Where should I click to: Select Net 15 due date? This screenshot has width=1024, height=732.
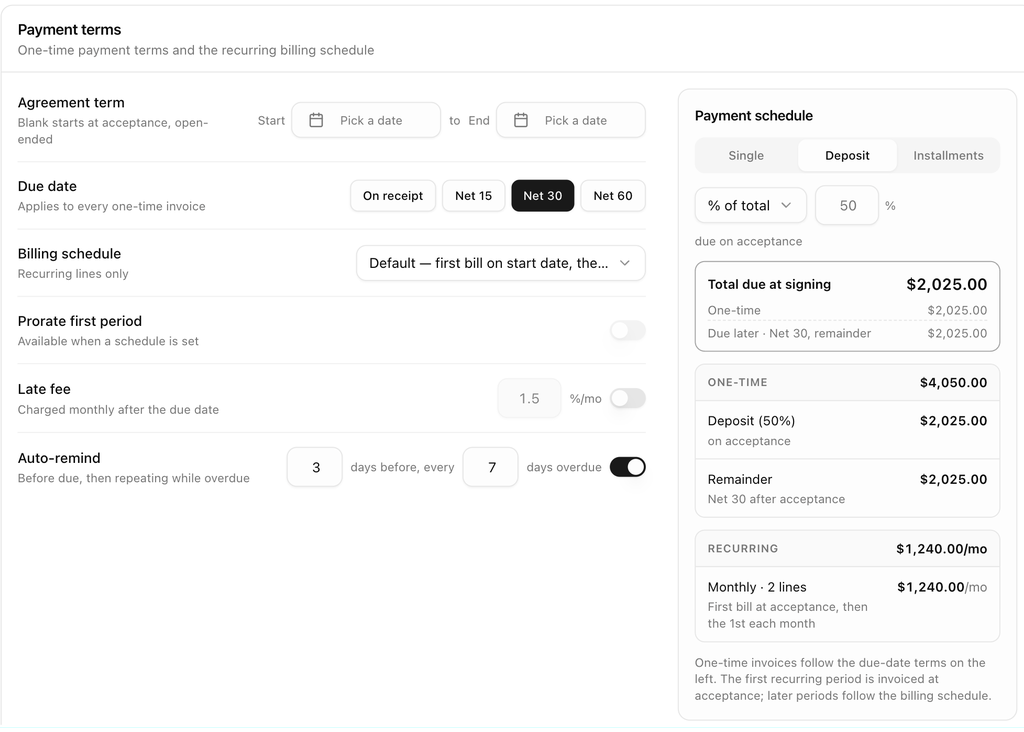473,196
